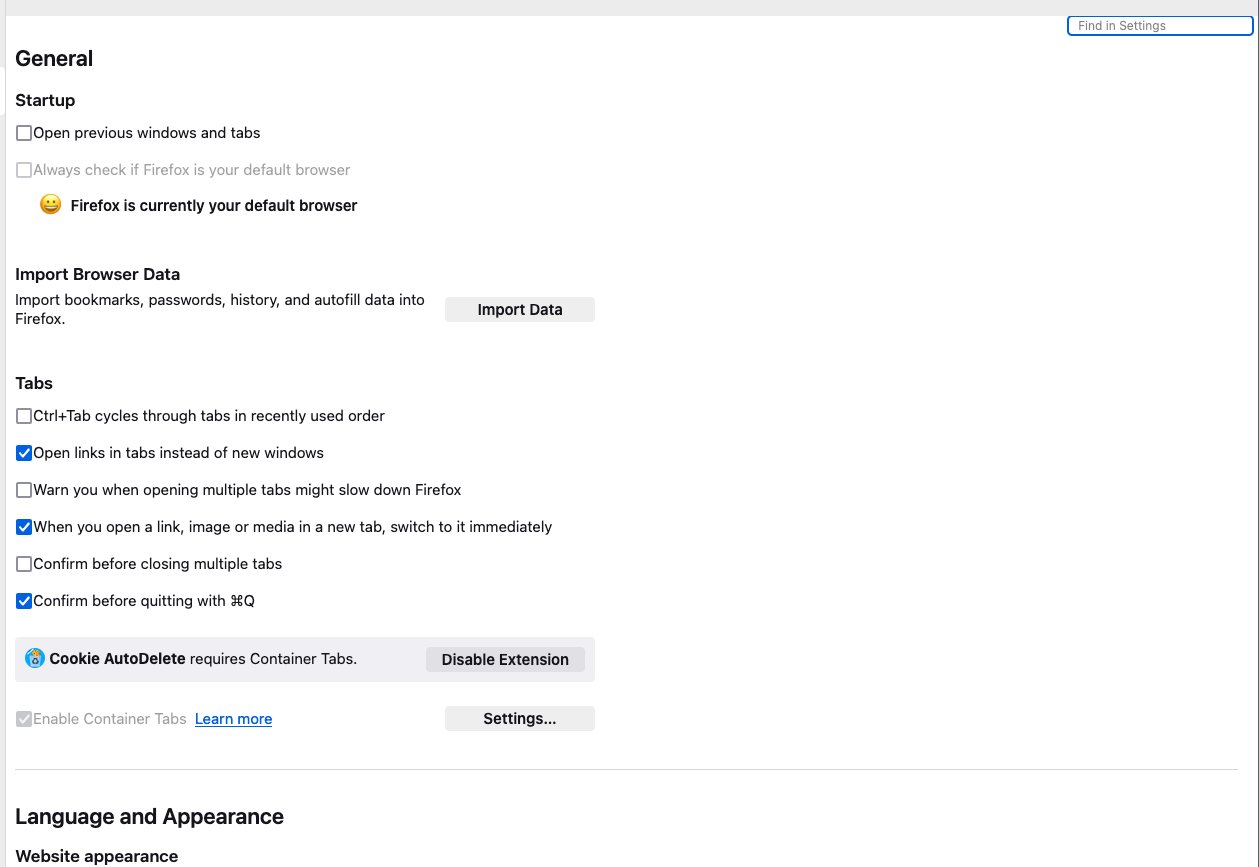Enable warning when opening multiple tabs
Screen dimensions: 1259x867
[24, 490]
